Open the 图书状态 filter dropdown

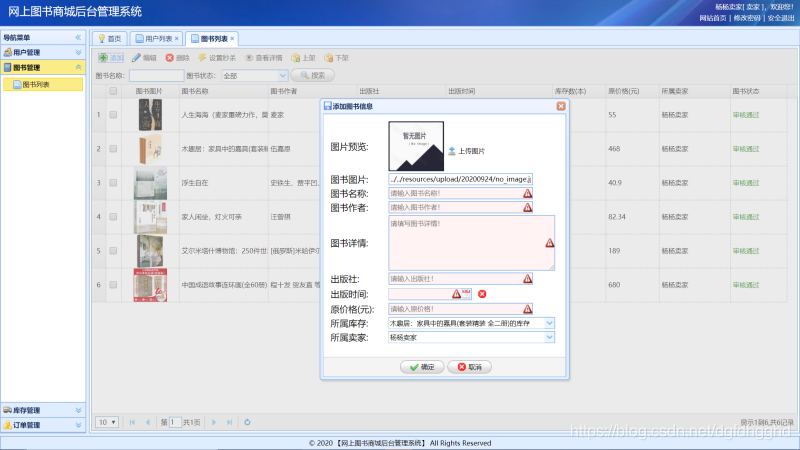(283, 76)
